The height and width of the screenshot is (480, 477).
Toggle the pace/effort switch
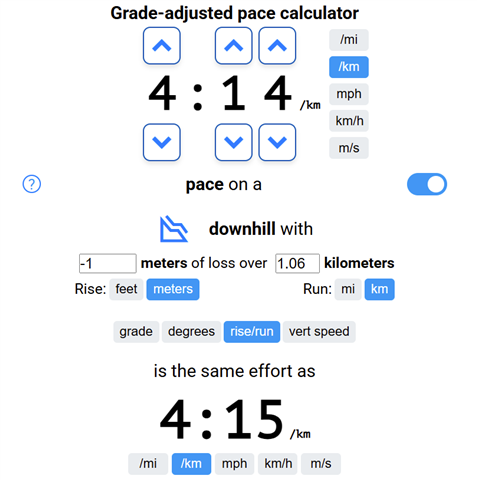pyautogui.click(x=427, y=184)
